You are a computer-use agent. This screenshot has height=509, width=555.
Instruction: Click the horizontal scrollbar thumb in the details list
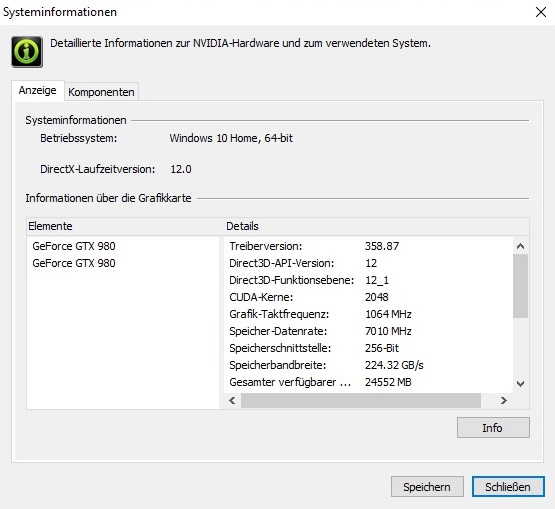coord(361,400)
